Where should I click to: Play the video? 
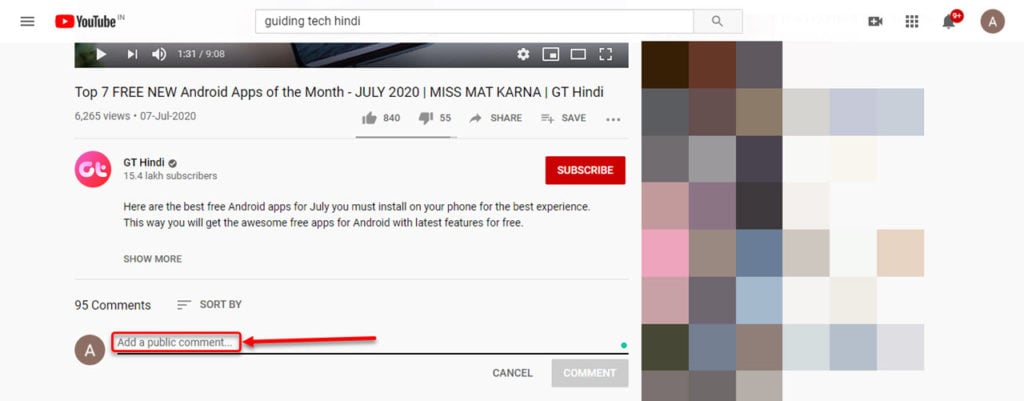coord(101,54)
